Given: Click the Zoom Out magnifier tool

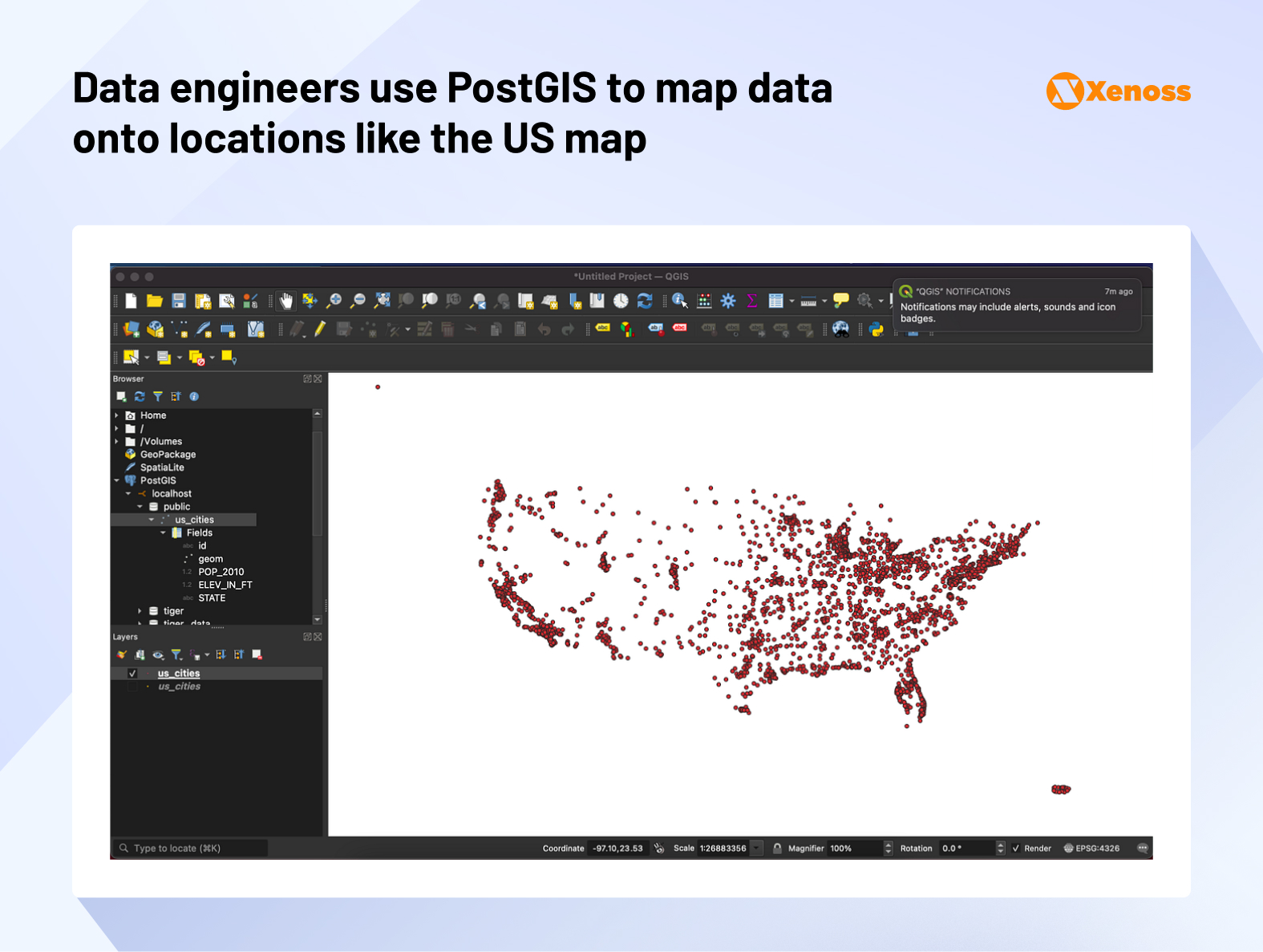Looking at the screenshot, I should click(x=358, y=301).
